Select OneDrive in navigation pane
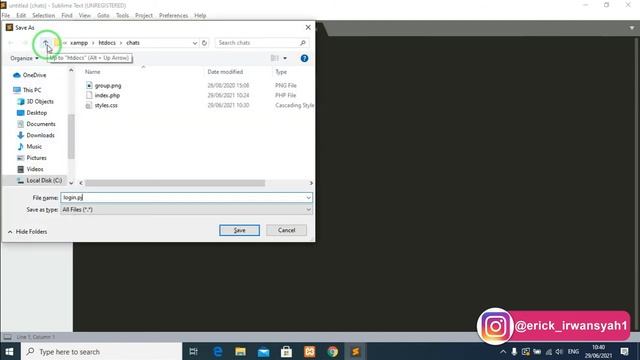Image resolution: width=640 pixels, height=360 pixels. coord(30,75)
